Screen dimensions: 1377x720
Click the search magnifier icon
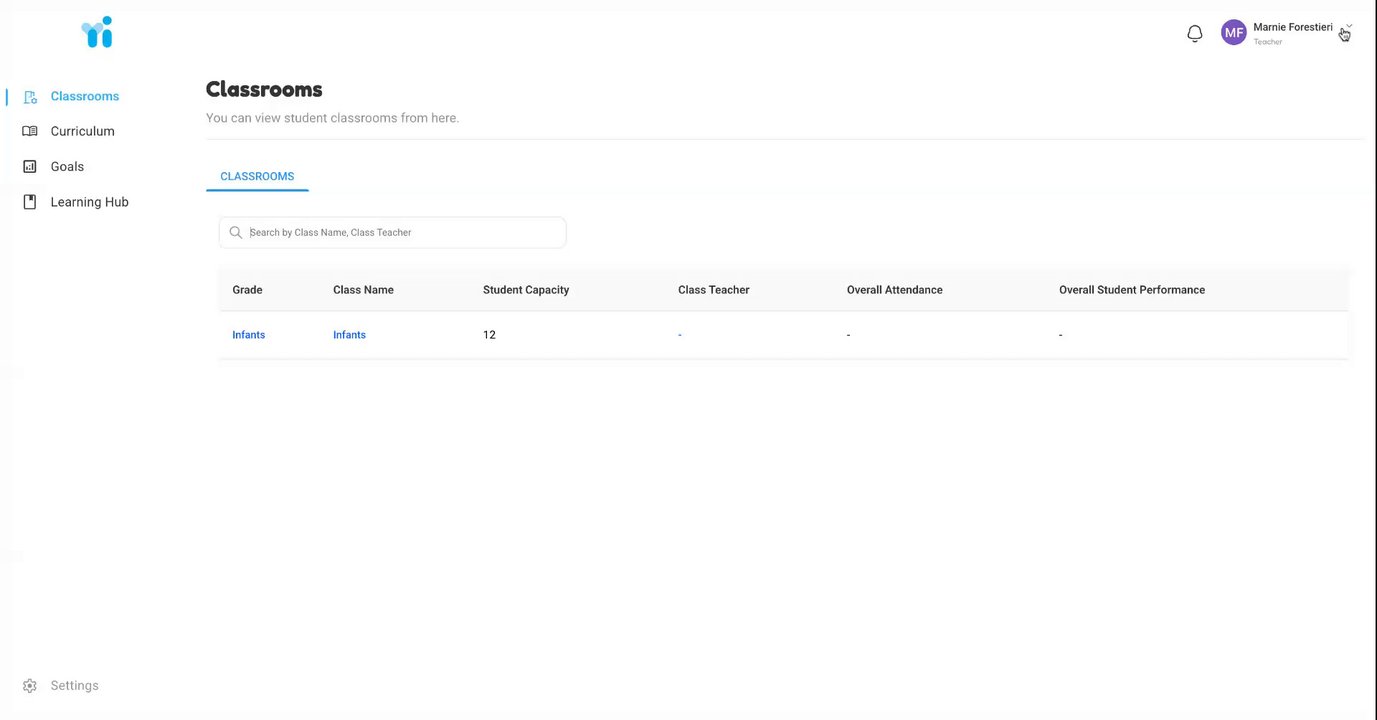pyautogui.click(x=236, y=232)
